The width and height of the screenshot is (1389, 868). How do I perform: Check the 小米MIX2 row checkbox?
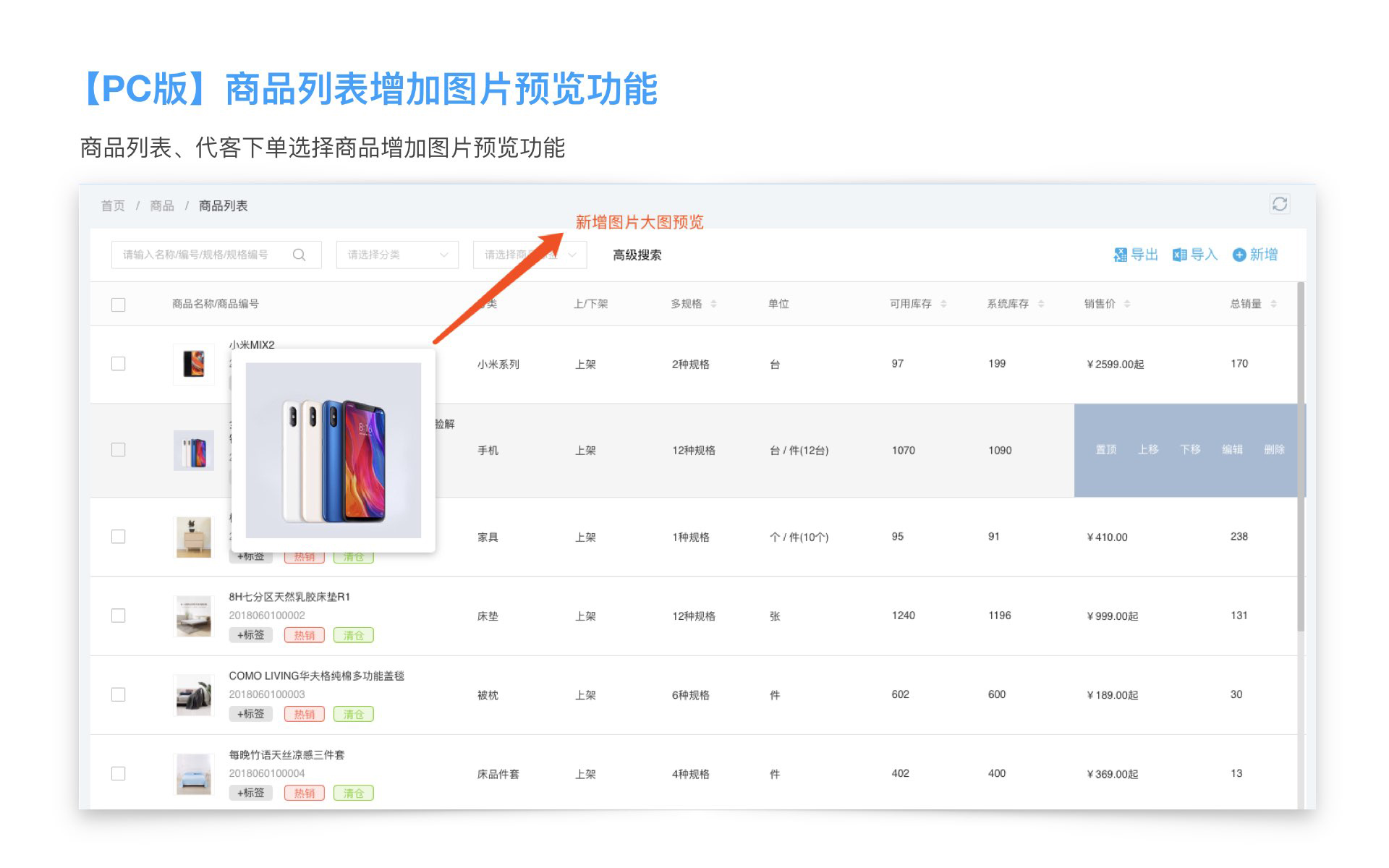pyautogui.click(x=119, y=364)
